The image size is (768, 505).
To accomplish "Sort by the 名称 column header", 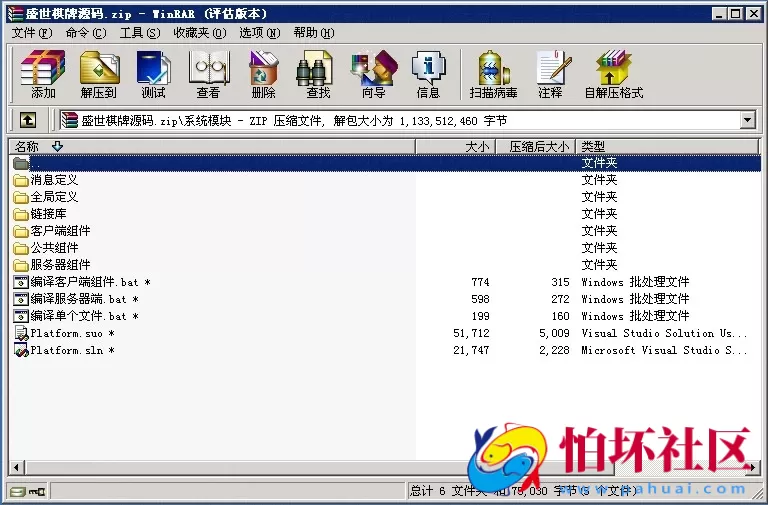I will [x=212, y=146].
